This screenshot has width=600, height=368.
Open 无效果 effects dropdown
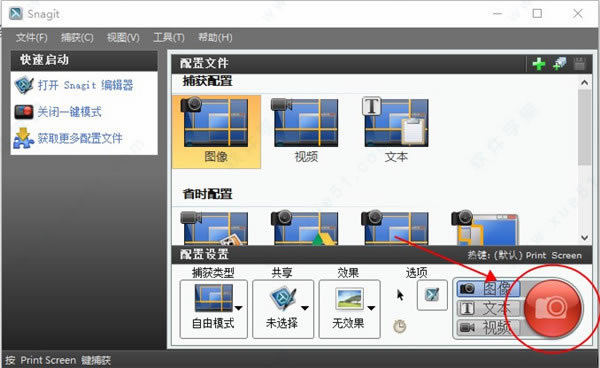349,309
